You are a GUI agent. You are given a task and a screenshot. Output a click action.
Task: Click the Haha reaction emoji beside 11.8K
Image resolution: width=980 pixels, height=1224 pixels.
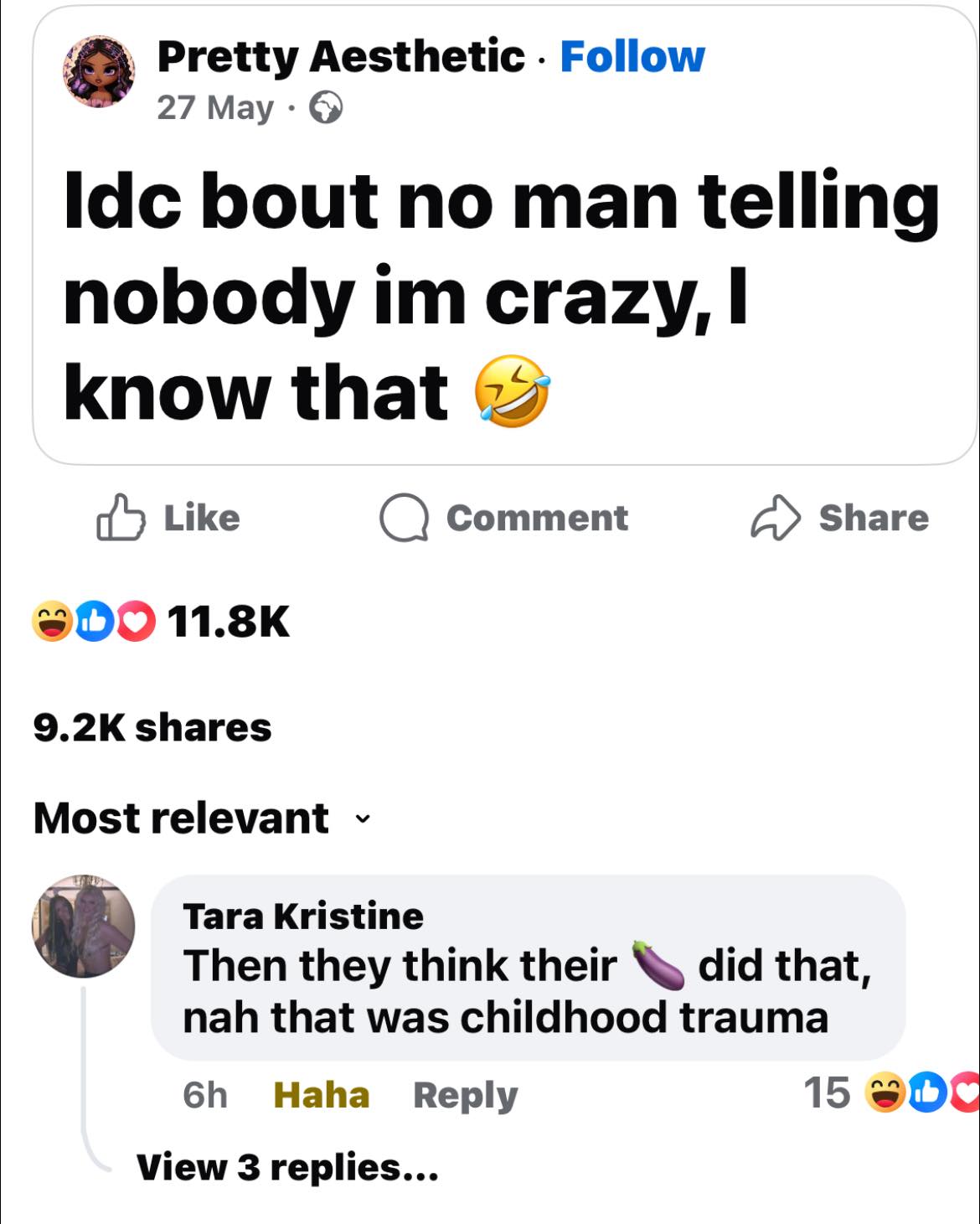click(x=52, y=622)
